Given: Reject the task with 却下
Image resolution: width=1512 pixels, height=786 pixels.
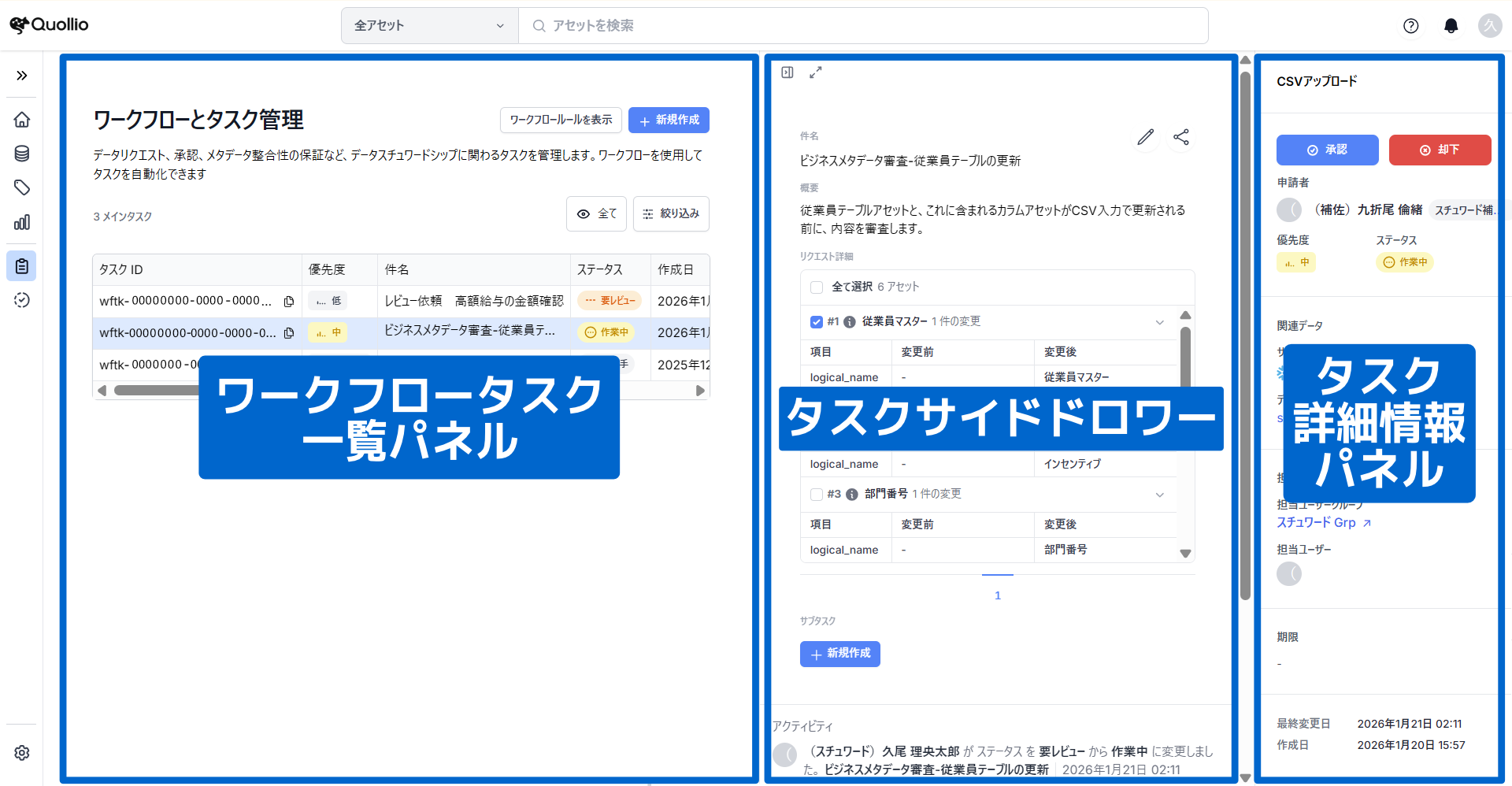Looking at the screenshot, I should tap(1440, 150).
